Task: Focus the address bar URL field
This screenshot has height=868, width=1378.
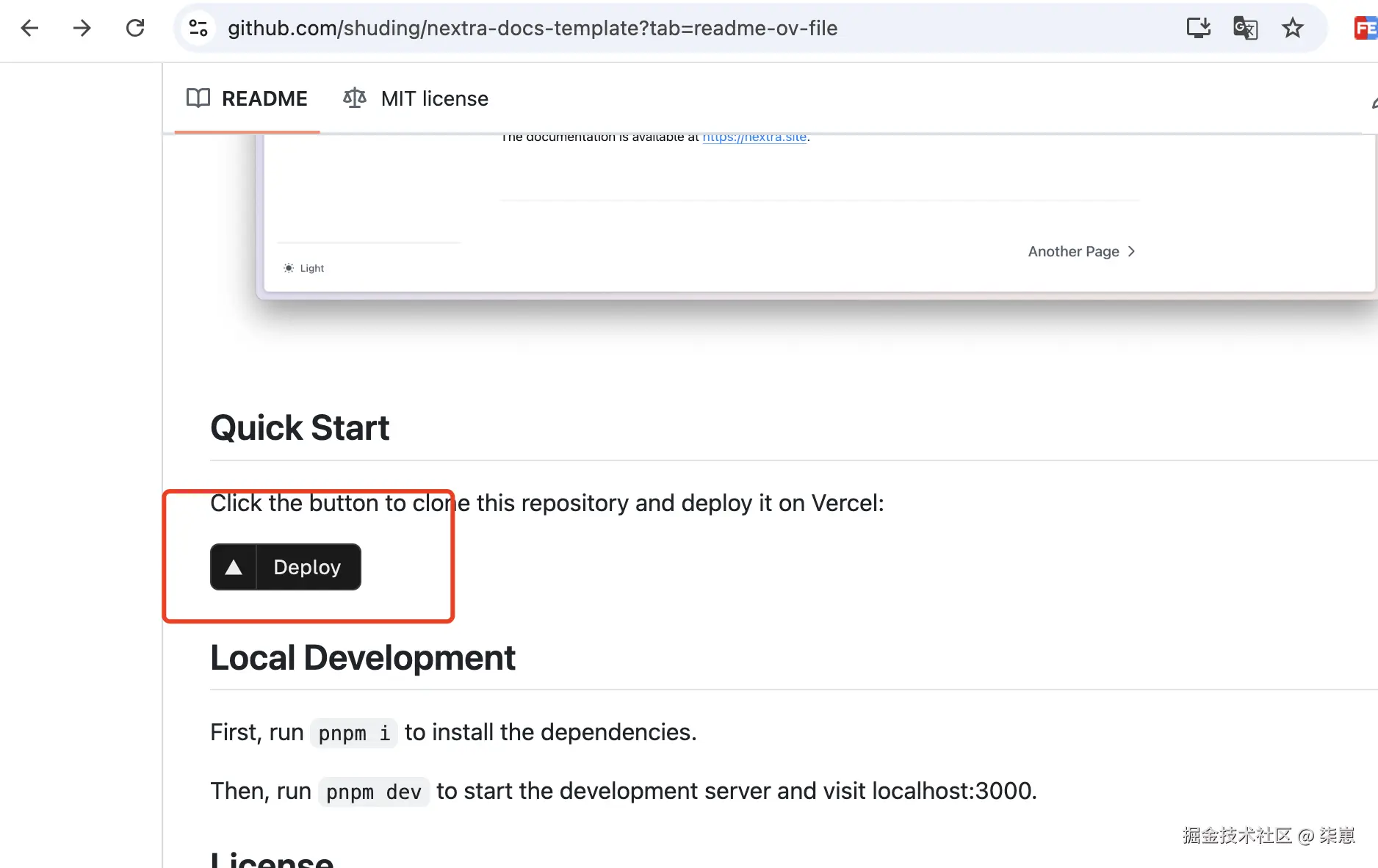Action: (532, 29)
